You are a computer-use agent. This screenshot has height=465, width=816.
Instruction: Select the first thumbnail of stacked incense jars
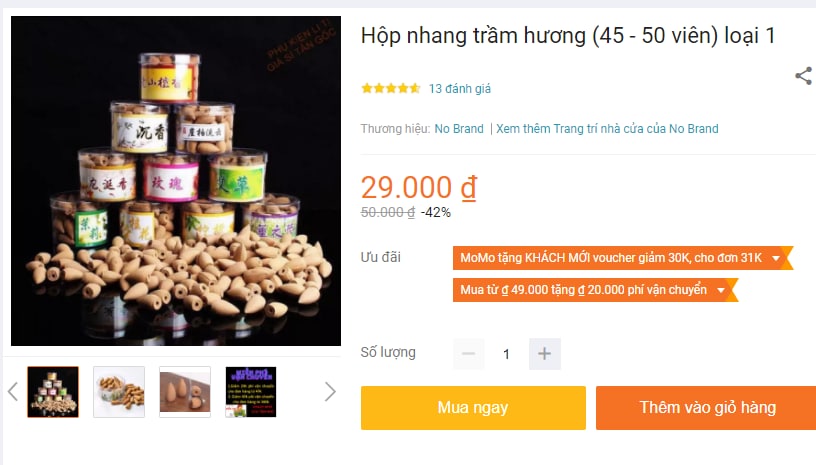click(x=53, y=392)
